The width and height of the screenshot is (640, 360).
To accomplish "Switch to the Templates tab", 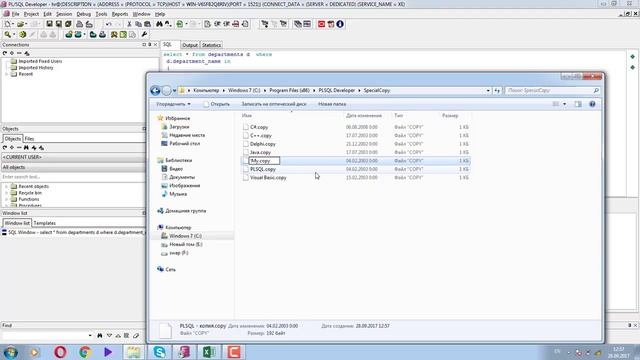I will pyautogui.click(x=44, y=223).
